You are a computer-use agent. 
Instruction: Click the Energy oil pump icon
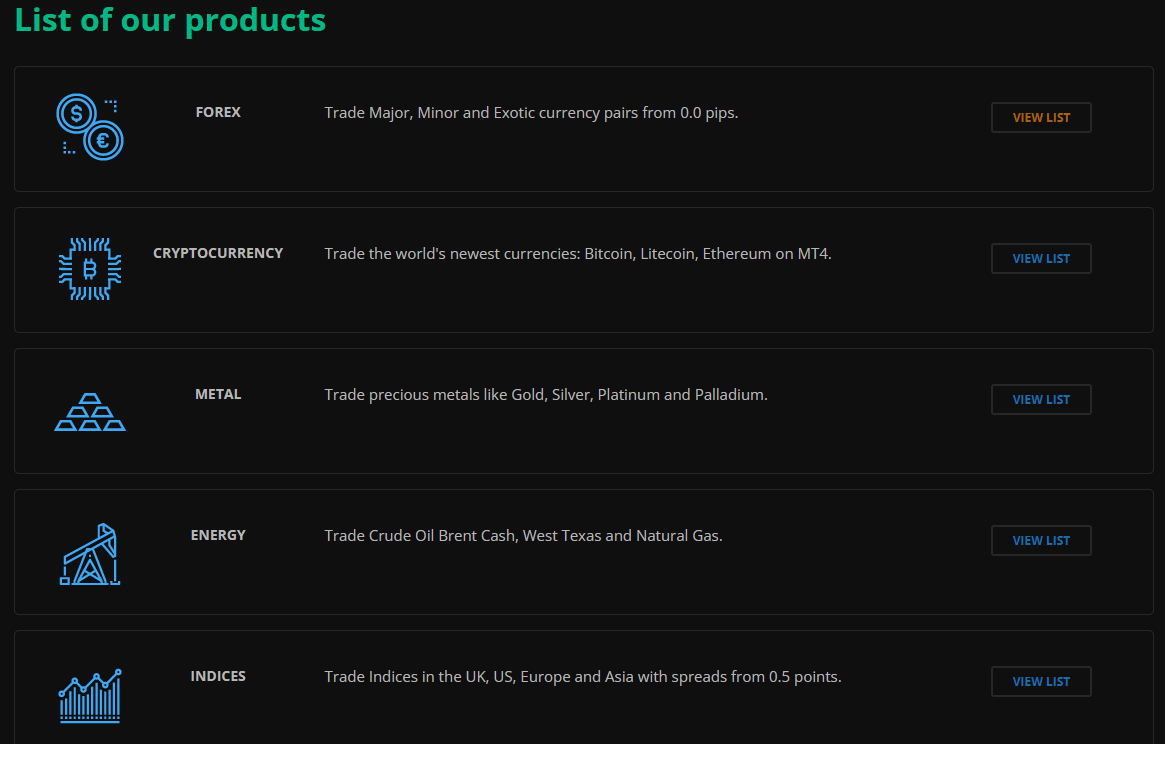(x=90, y=554)
